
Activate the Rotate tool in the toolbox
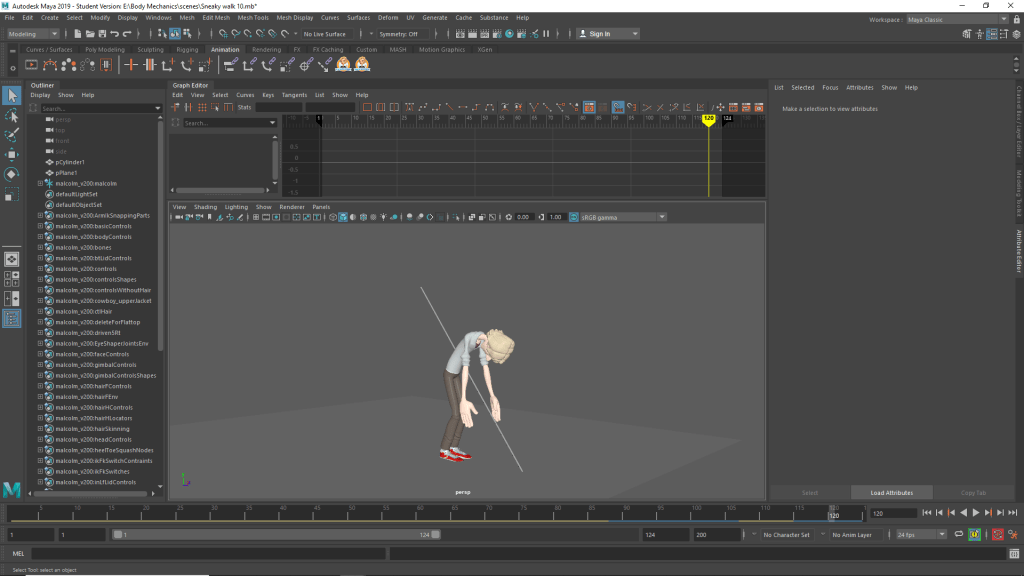point(12,174)
